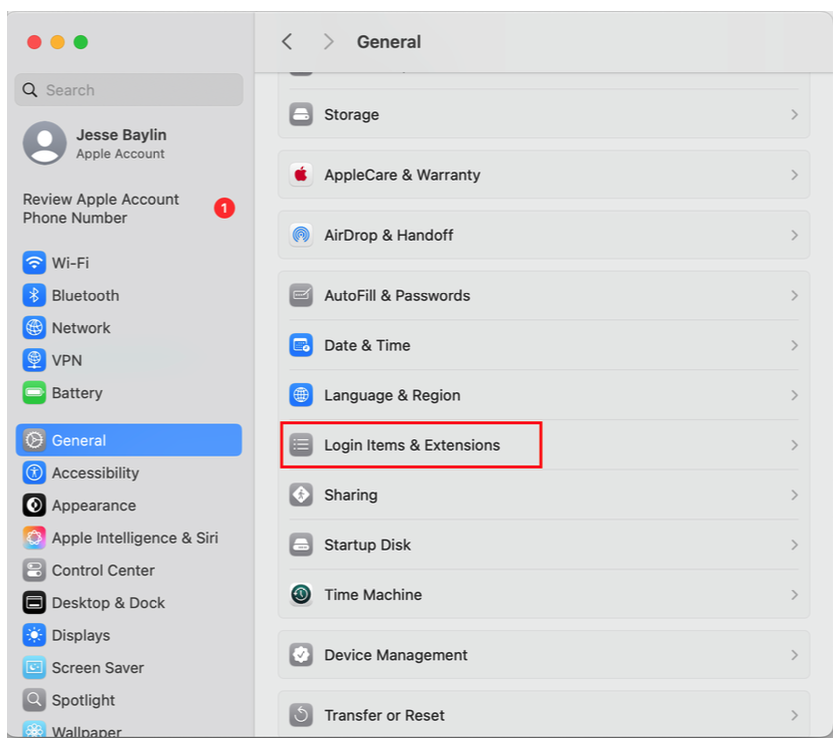This screenshot has width=840, height=748.
Task: Click the "Device Management" label
Action: [395, 655]
